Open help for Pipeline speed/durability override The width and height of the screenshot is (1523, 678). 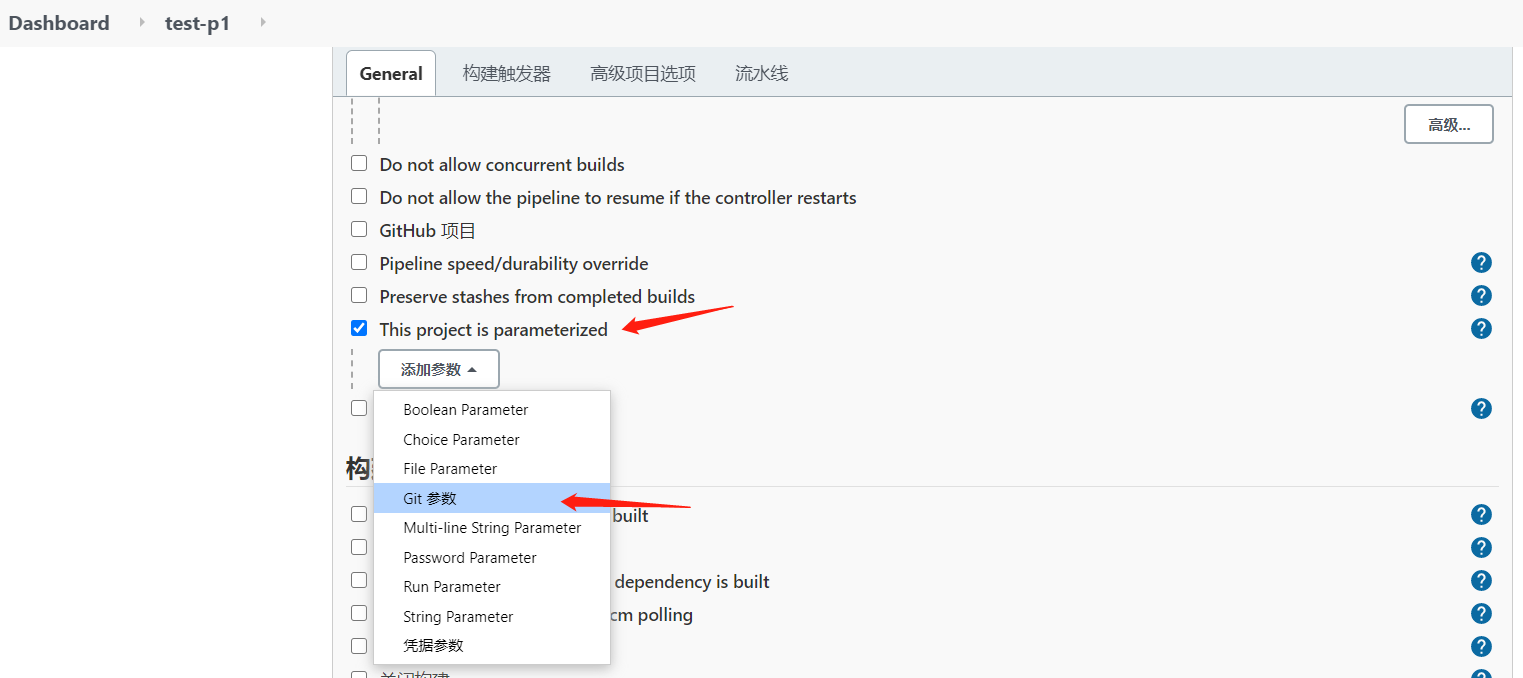click(x=1481, y=263)
